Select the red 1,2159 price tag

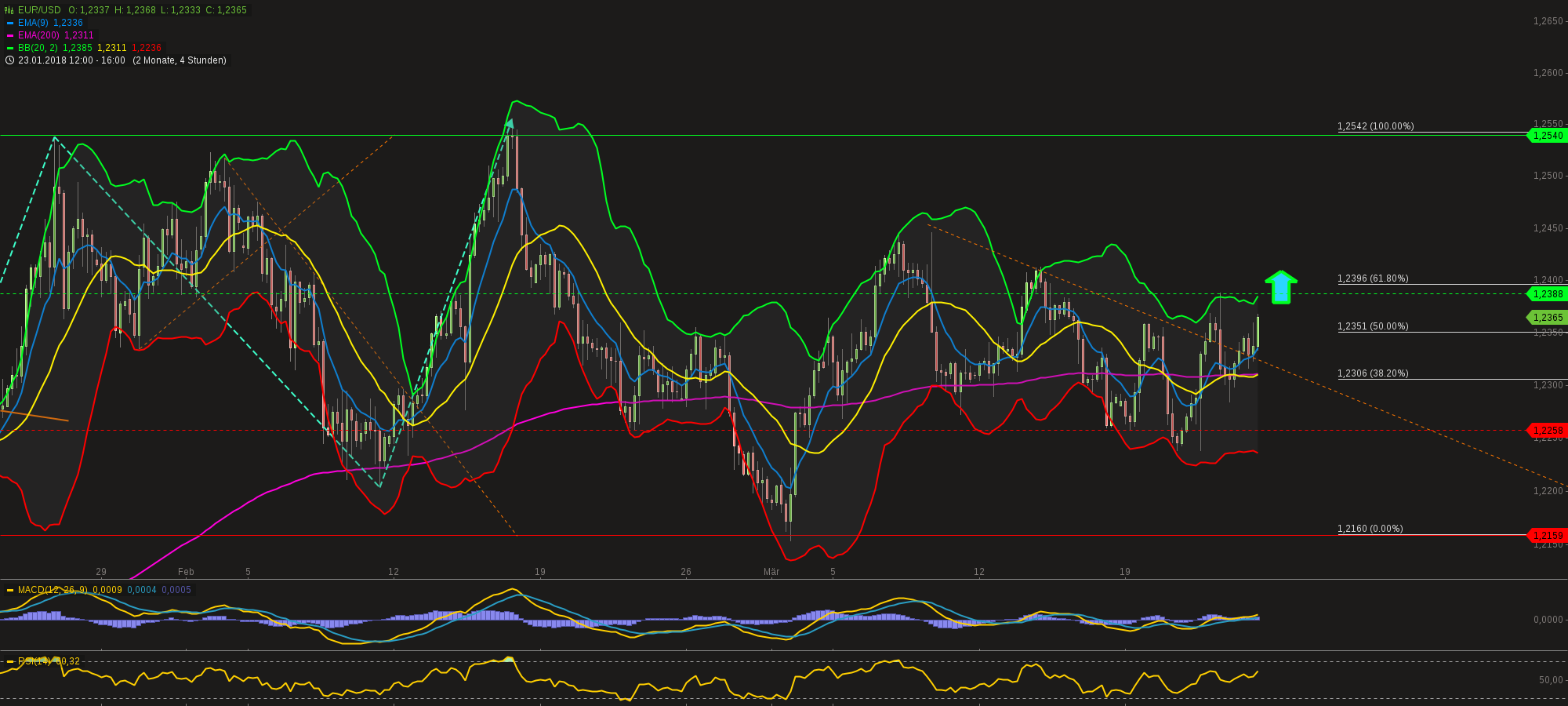(1546, 536)
